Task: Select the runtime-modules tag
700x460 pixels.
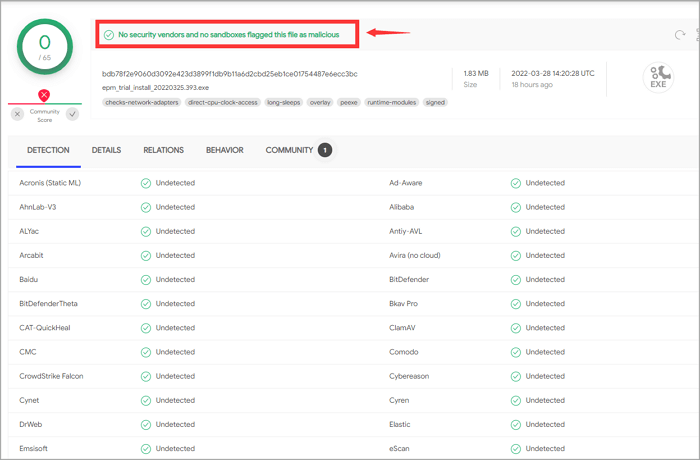Action: click(391, 102)
